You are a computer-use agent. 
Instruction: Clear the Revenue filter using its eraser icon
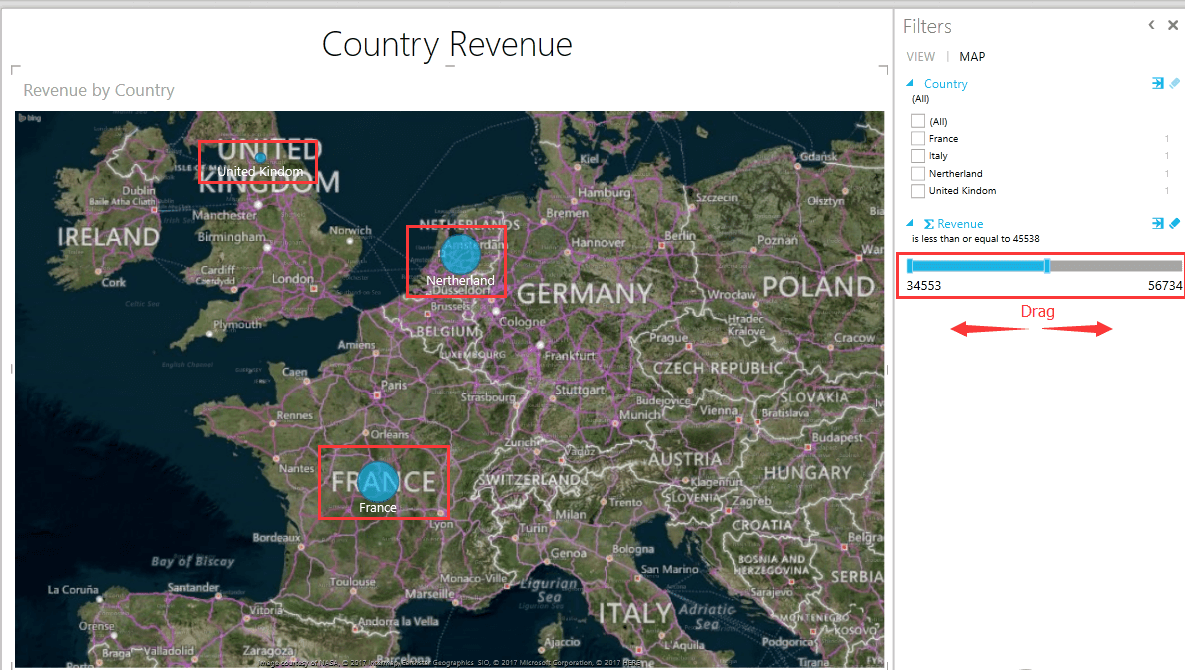(x=1174, y=223)
